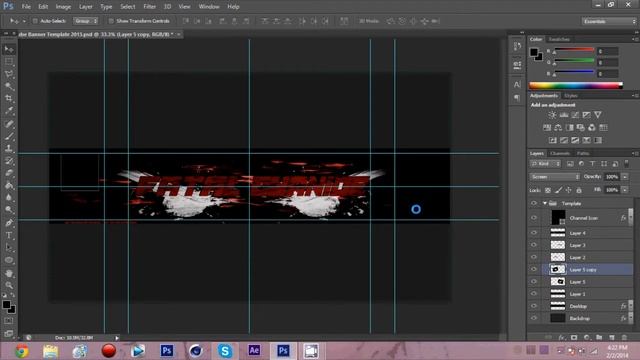Hide the Backdrop layer
This screenshot has width=640, height=360.
click(x=534, y=318)
